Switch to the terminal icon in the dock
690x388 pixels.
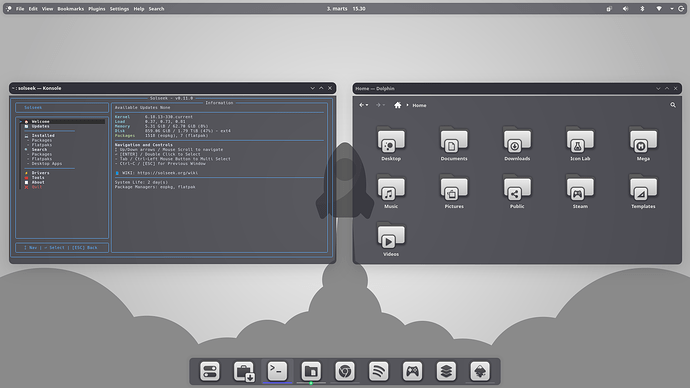tap(277, 371)
